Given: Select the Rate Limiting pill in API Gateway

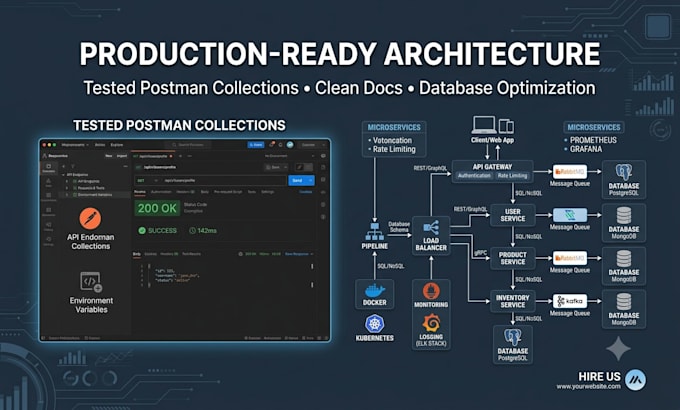Looking at the screenshot, I should [512, 176].
